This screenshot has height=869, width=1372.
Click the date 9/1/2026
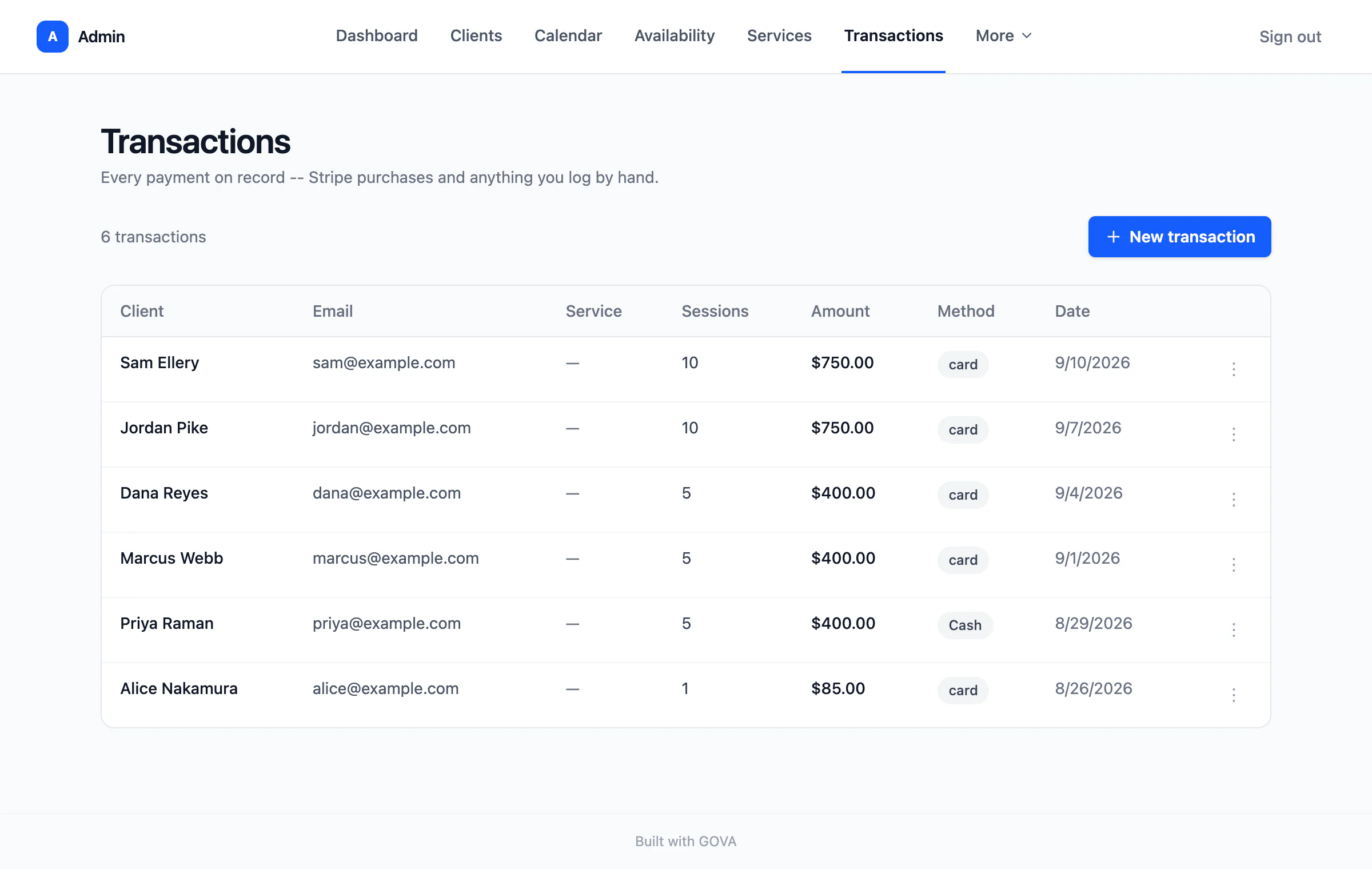point(1087,558)
